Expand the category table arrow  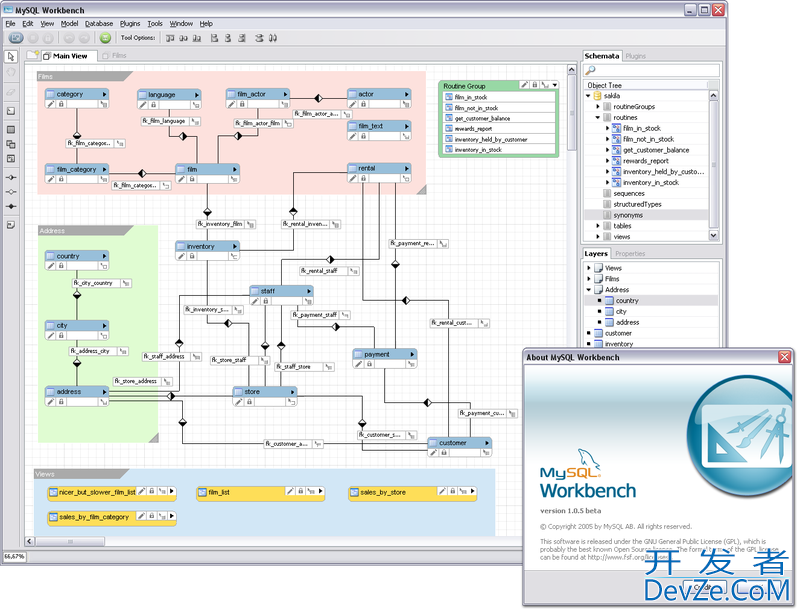coord(104,94)
